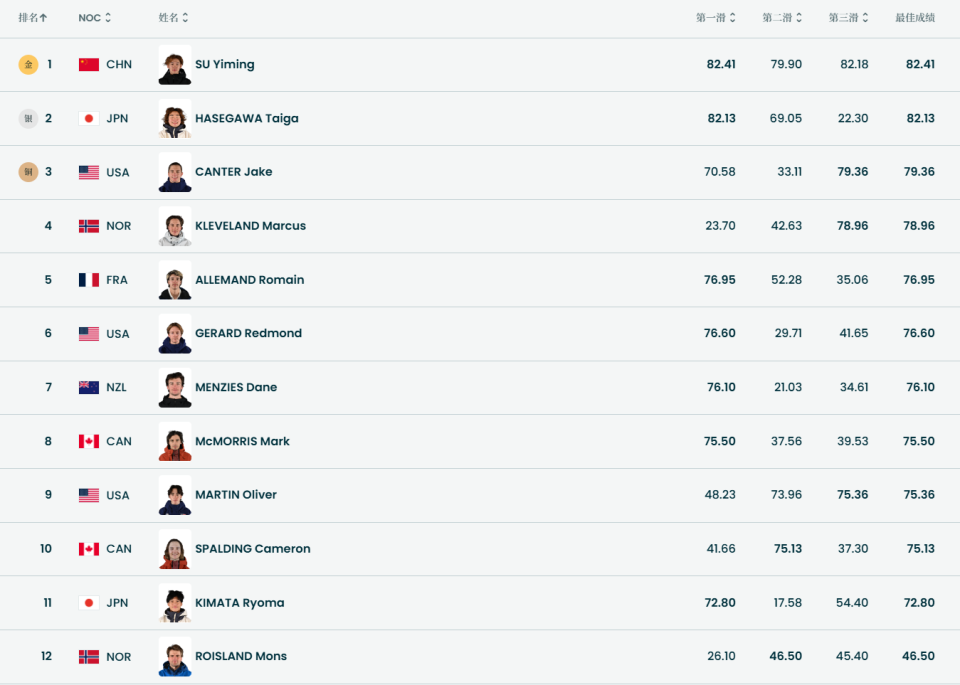Click the France flag beside ALLEMAND Romain
The height and width of the screenshot is (685, 960).
[89, 280]
